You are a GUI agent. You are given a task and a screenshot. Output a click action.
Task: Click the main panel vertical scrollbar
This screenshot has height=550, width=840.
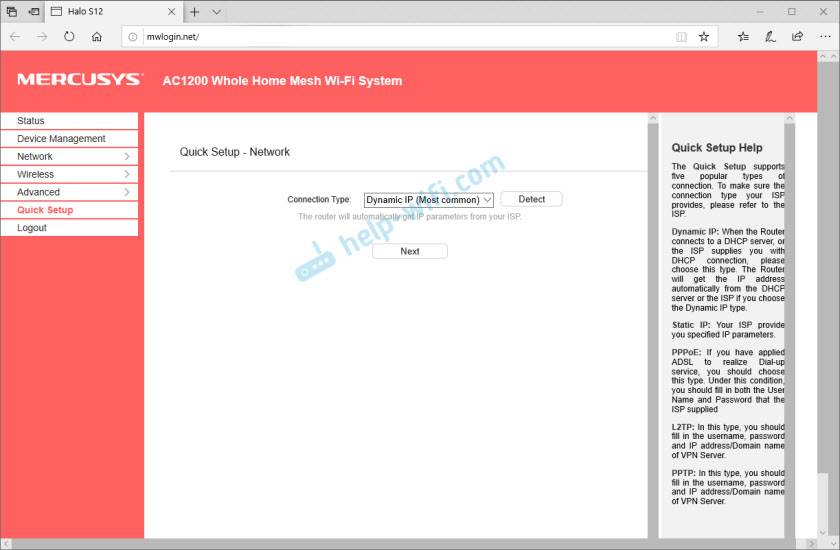[x=652, y=327]
